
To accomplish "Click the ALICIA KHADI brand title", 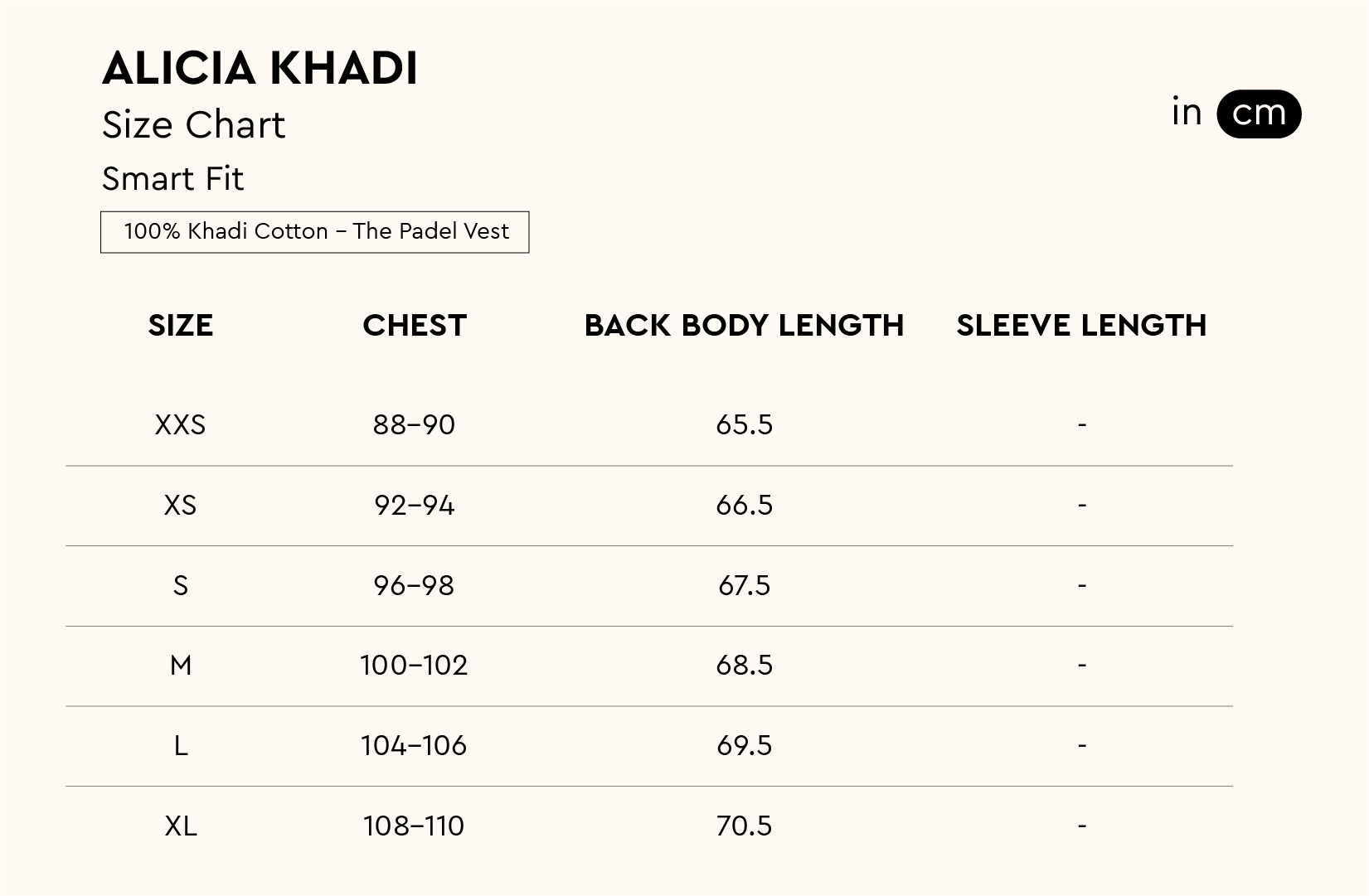I will point(260,68).
